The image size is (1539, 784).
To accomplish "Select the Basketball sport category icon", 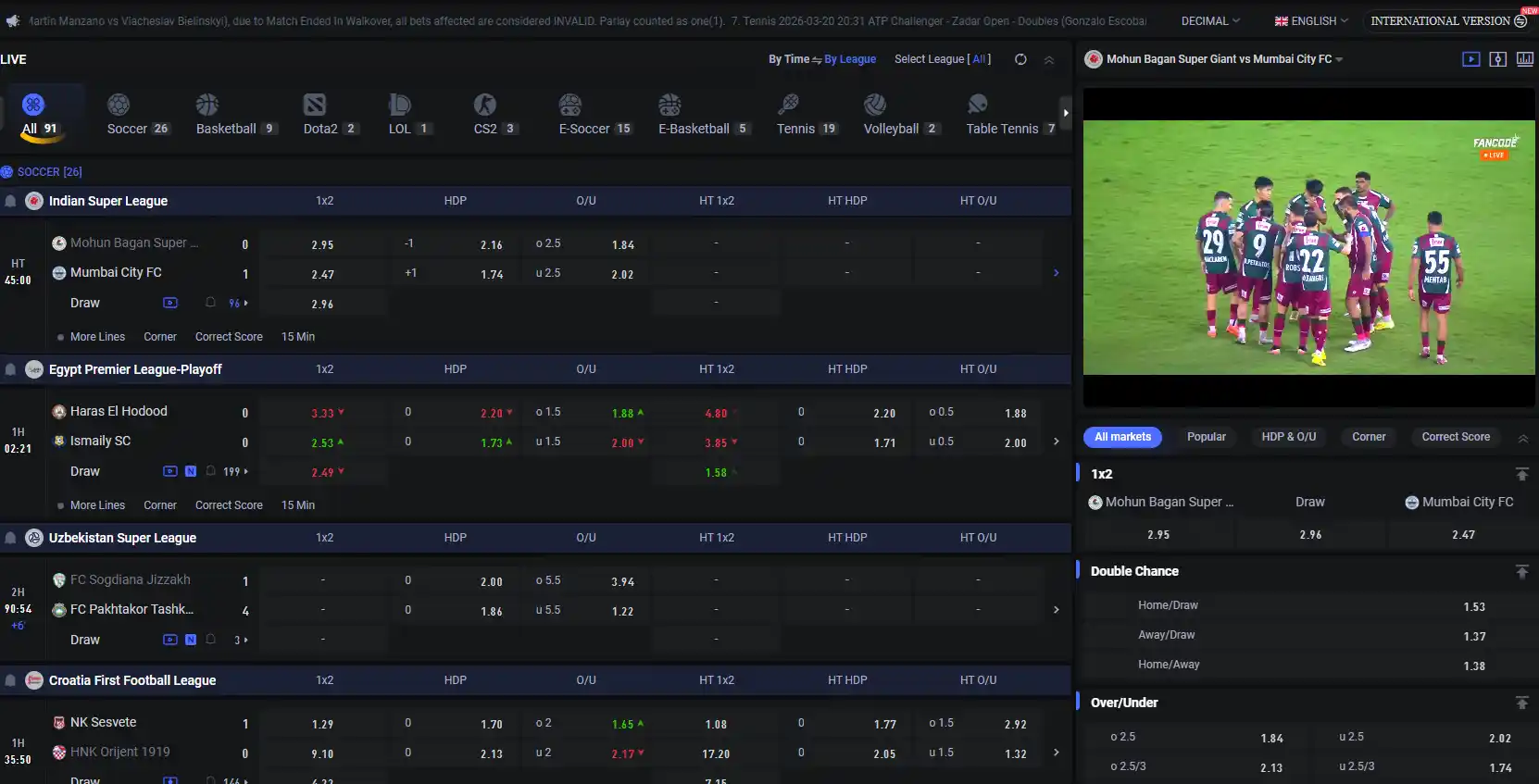I will point(207,105).
